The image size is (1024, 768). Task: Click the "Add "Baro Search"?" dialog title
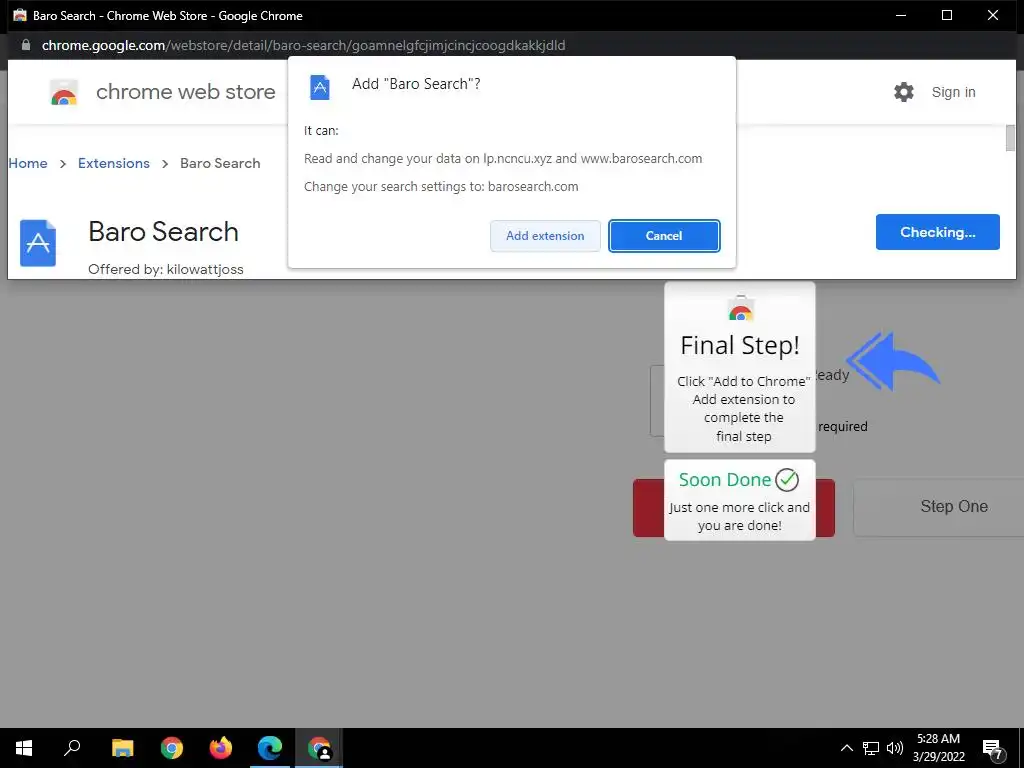[416, 84]
